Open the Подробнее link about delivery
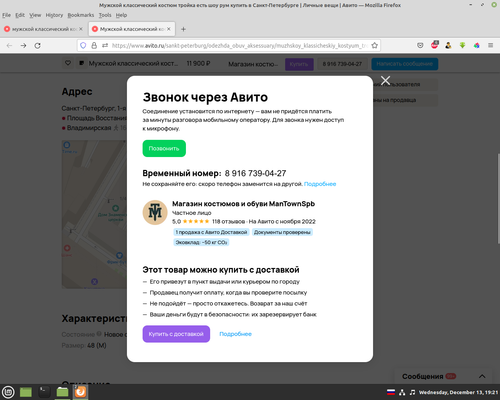The width and height of the screenshot is (500, 400). pyautogui.click(x=235, y=334)
